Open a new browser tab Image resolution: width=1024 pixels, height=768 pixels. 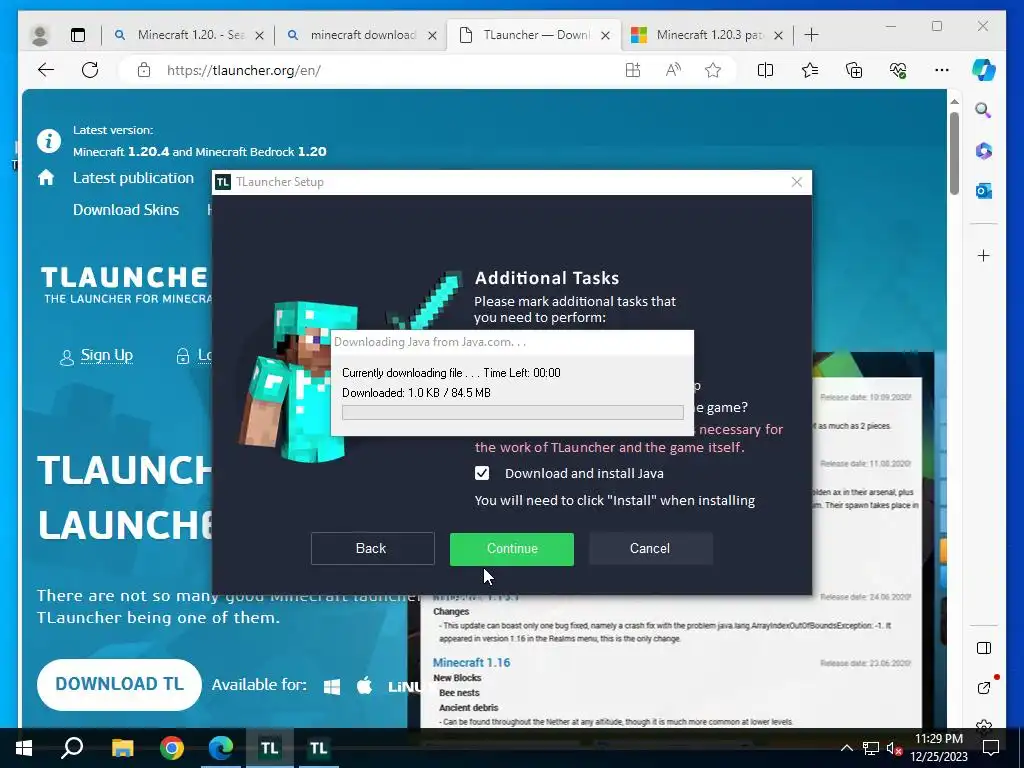coord(811,35)
